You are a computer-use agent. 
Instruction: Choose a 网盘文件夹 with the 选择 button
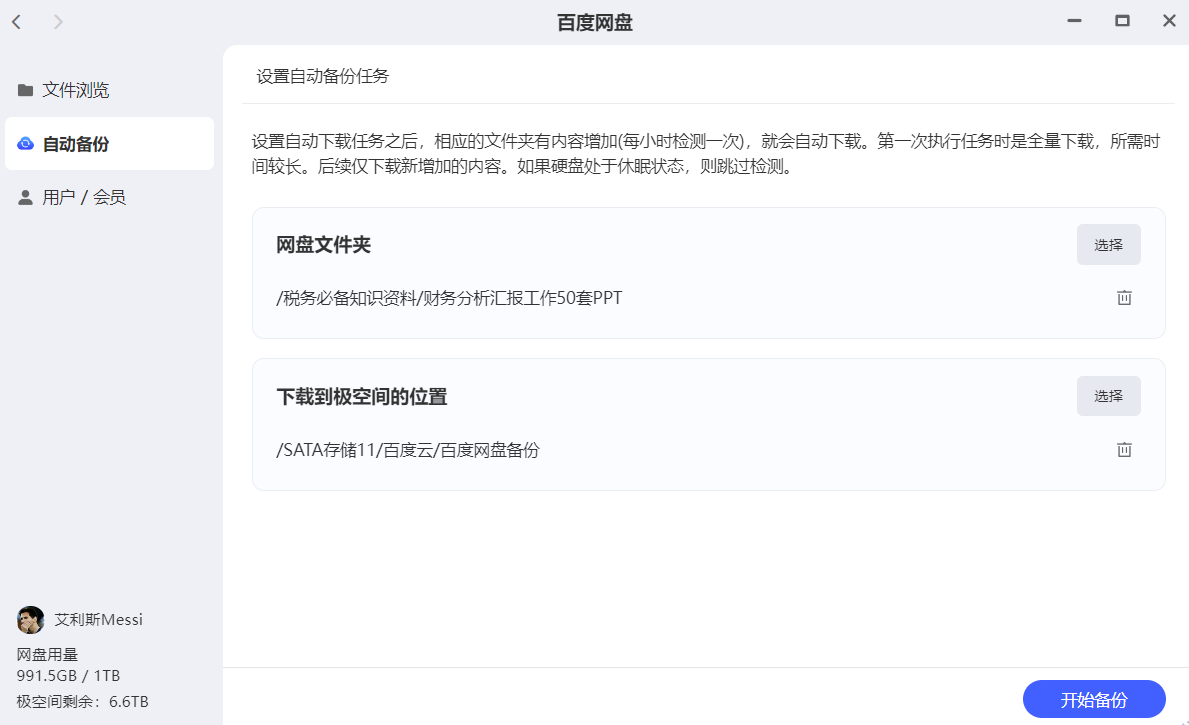[x=1108, y=244]
